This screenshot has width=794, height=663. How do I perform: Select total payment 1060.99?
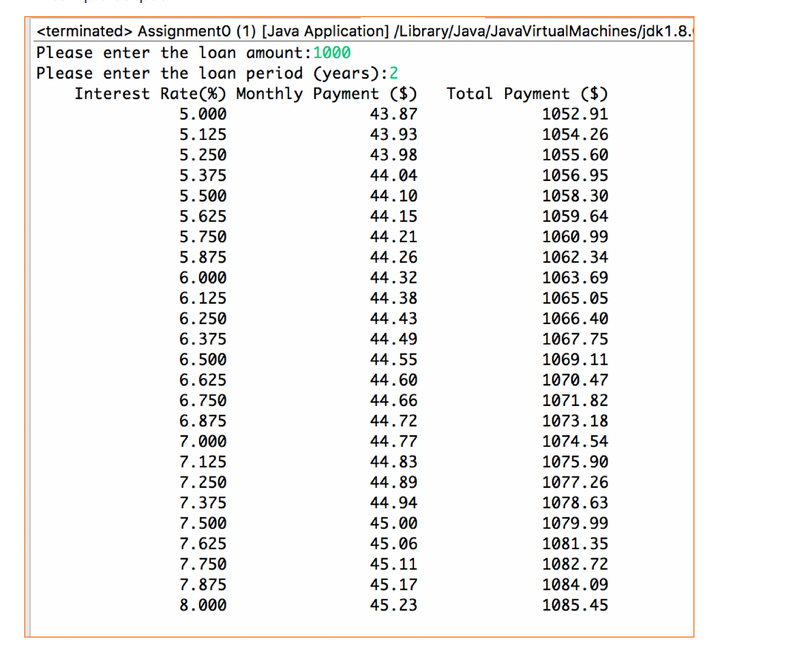point(575,237)
